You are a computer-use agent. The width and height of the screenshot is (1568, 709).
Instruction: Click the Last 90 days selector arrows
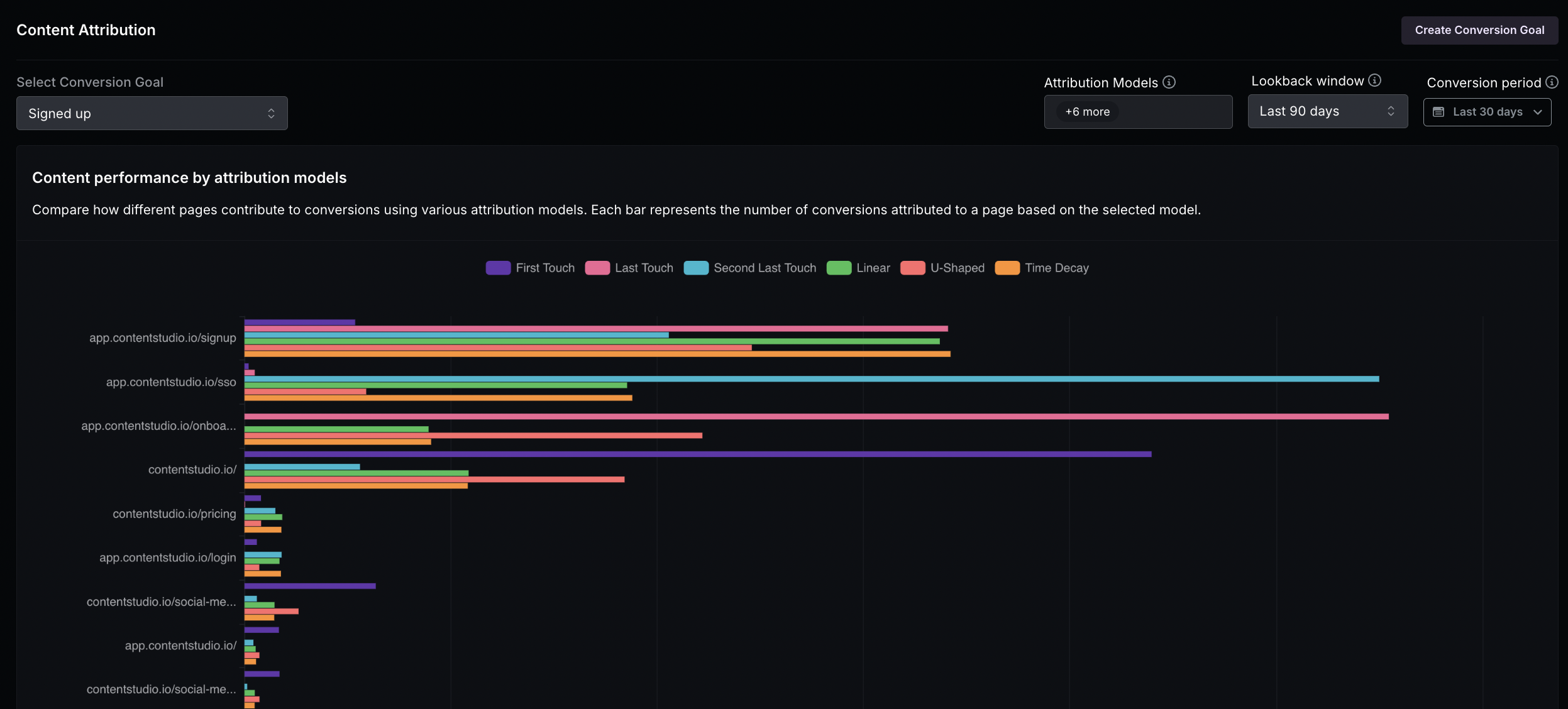coord(1391,111)
